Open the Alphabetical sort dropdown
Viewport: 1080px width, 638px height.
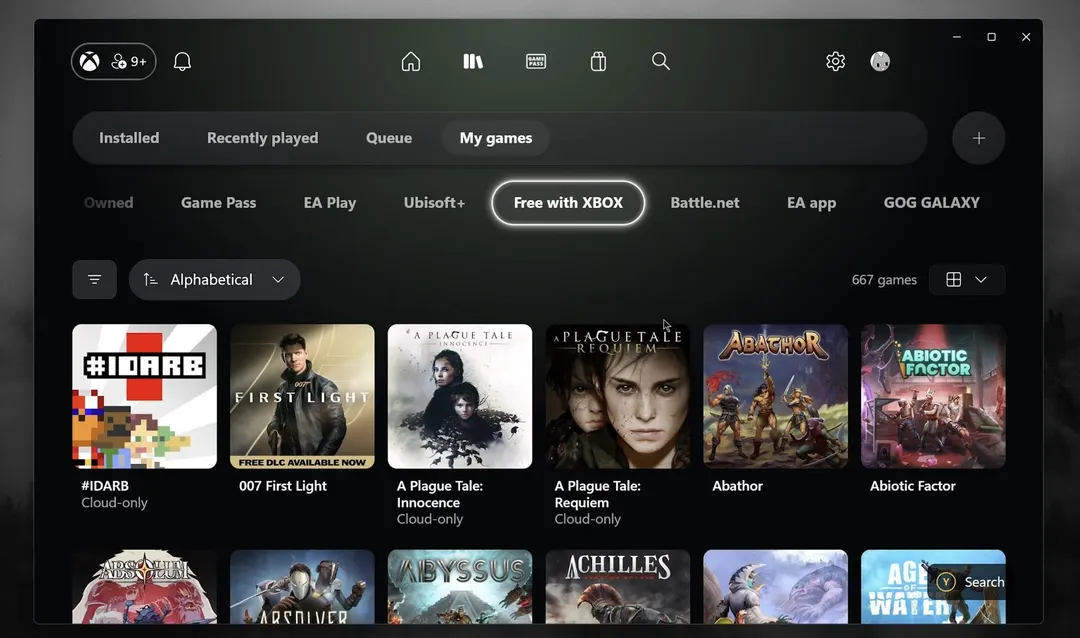[214, 279]
